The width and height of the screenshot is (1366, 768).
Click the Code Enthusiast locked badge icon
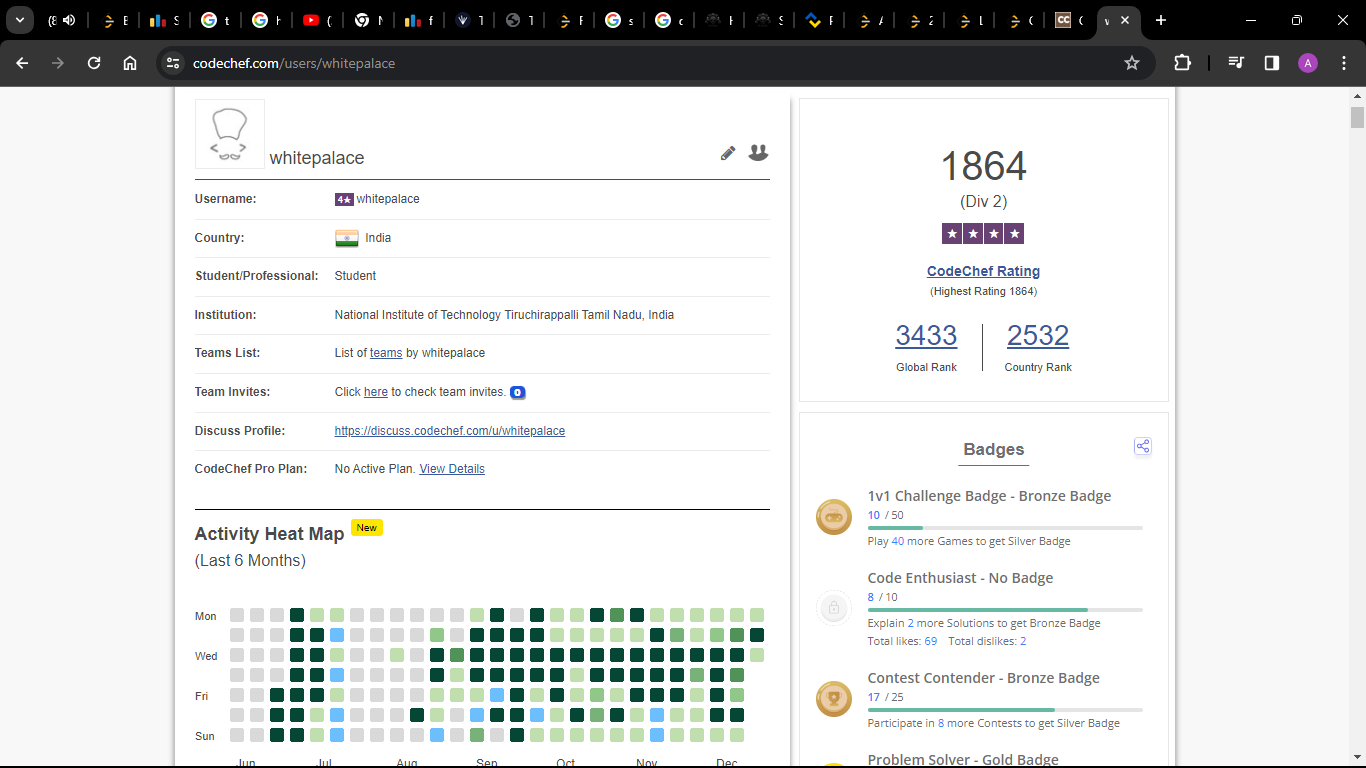(834, 607)
